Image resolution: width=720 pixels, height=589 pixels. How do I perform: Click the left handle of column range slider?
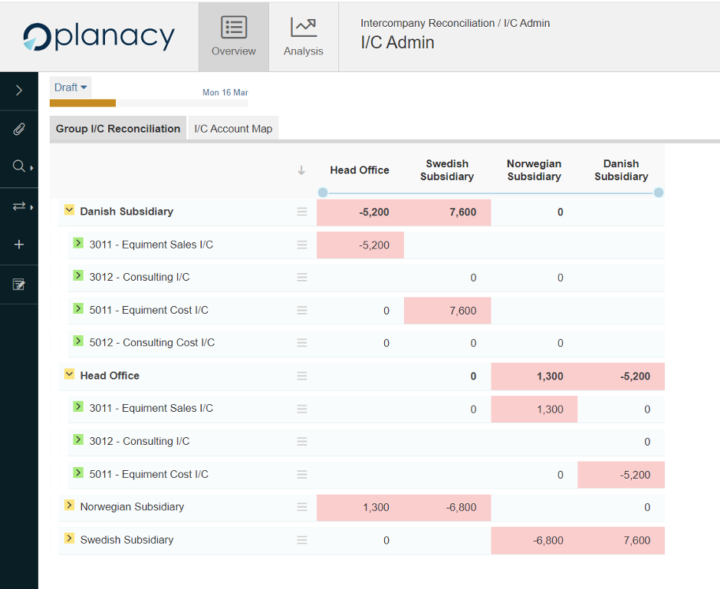pyautogui.click(x=322, y=192)
